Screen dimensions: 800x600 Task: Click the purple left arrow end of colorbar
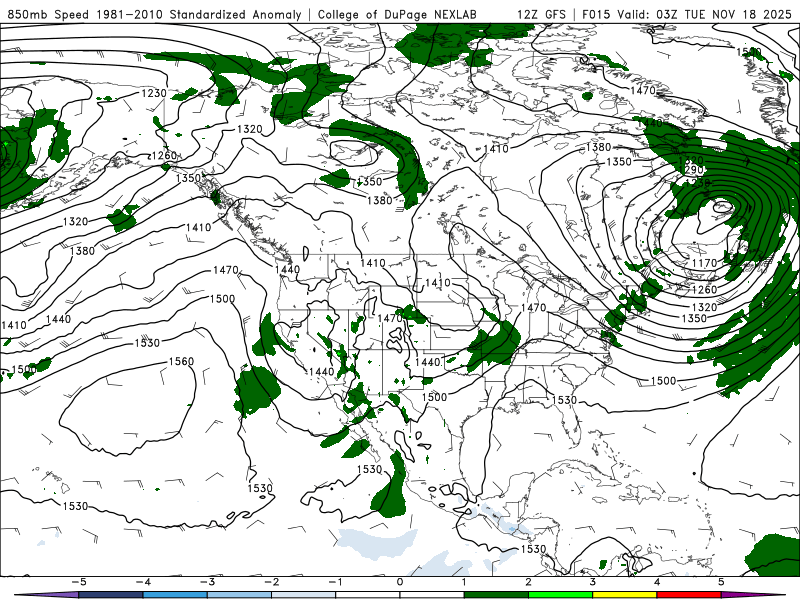(46, 595)
